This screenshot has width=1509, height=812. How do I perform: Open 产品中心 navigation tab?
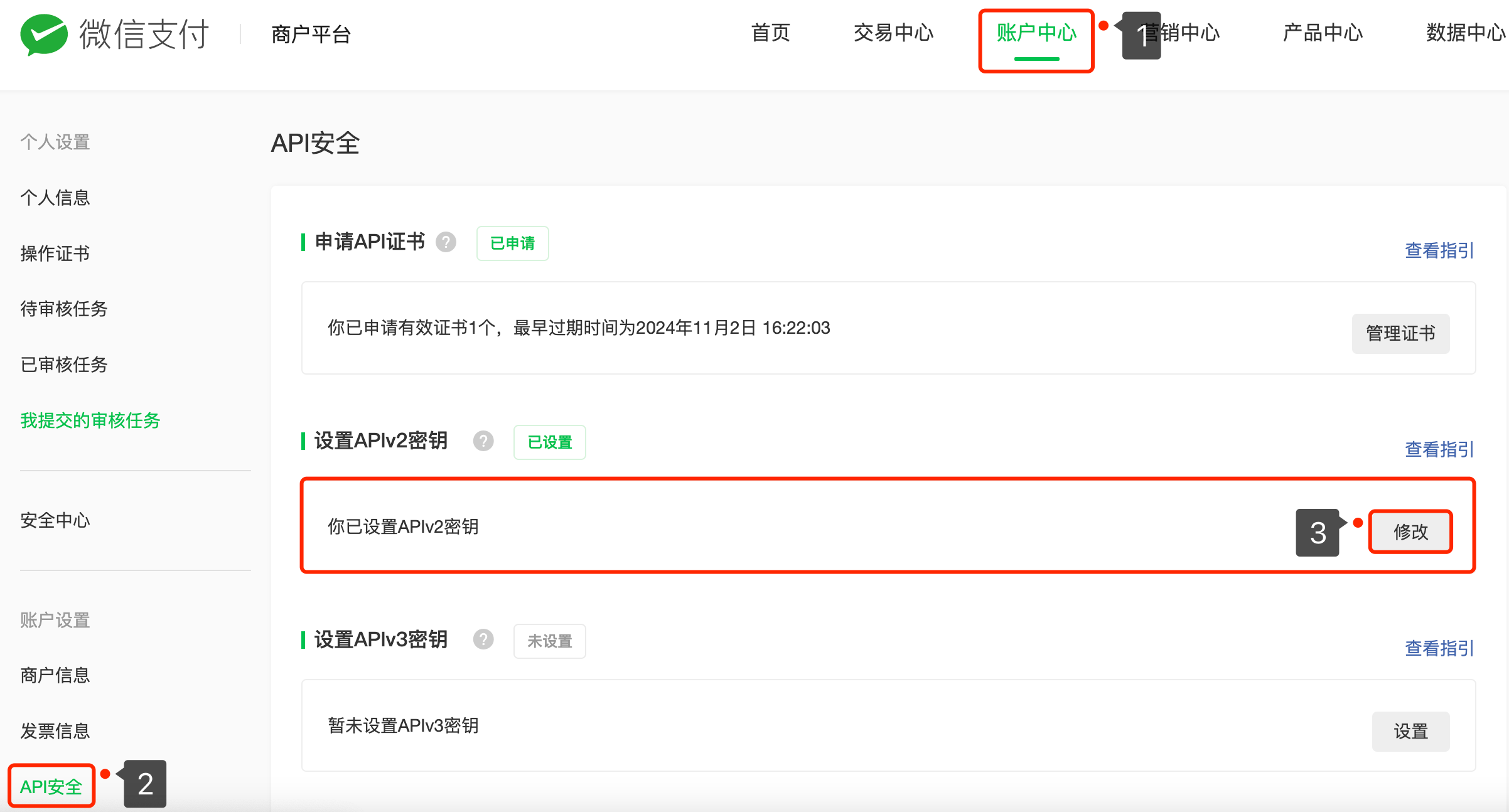click(x=1323, y=33)
